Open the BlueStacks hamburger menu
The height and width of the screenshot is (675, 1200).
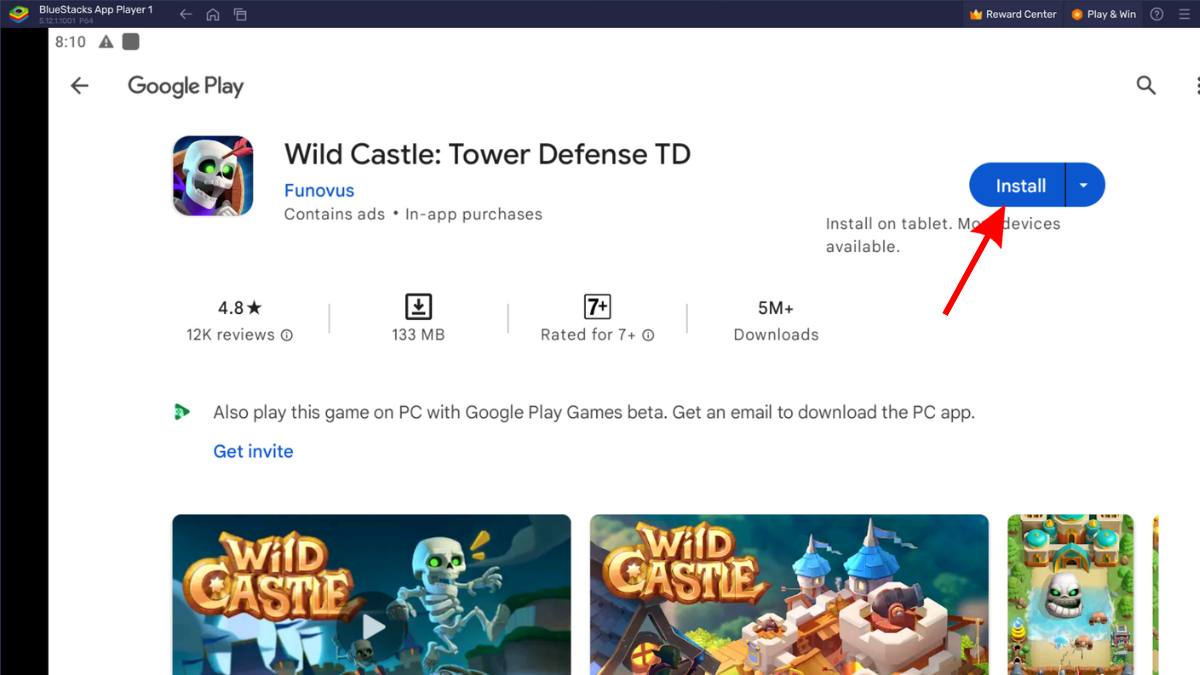coord(1186,14)
